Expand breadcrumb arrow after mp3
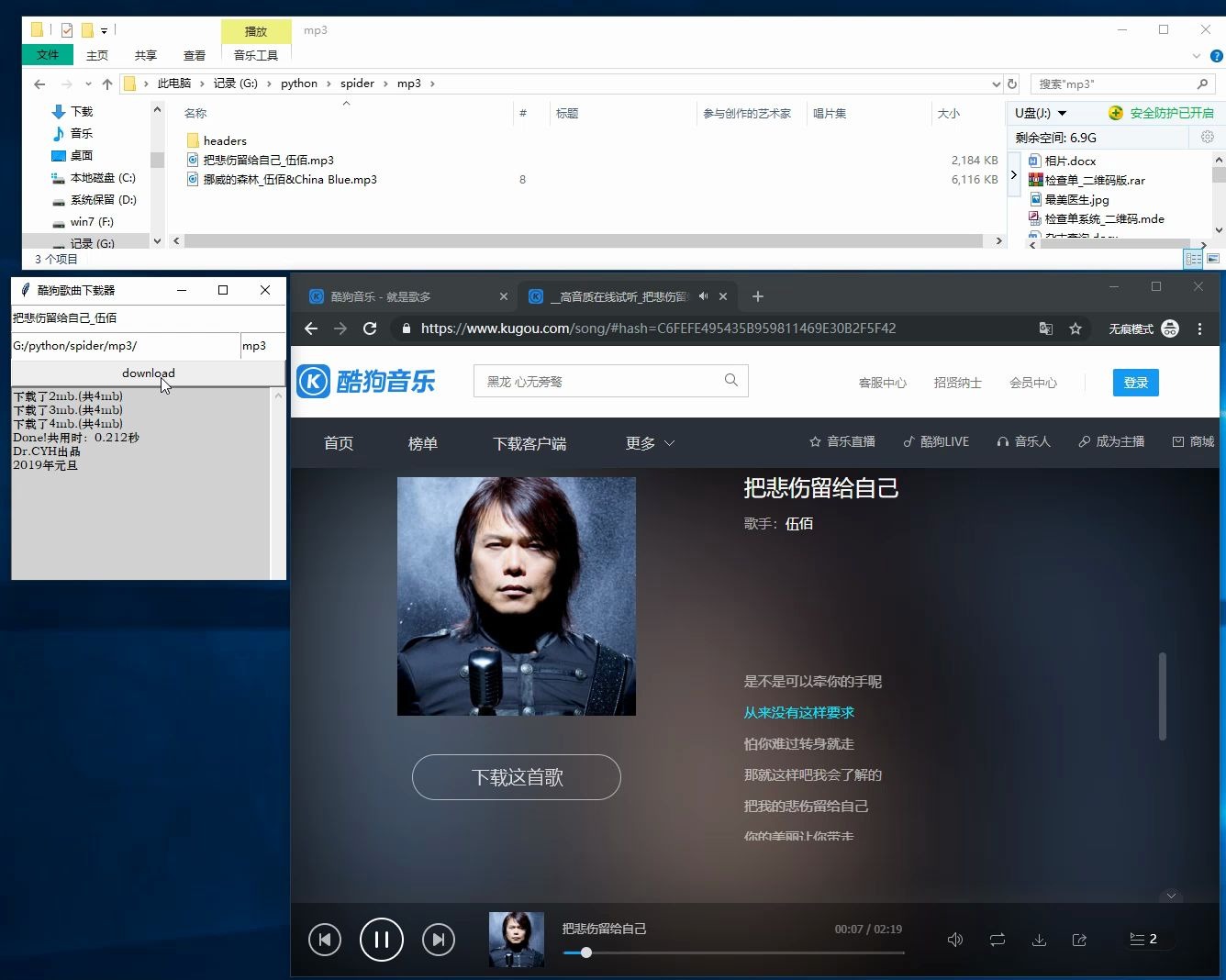Screen dimensions: 1226x980 432,84
